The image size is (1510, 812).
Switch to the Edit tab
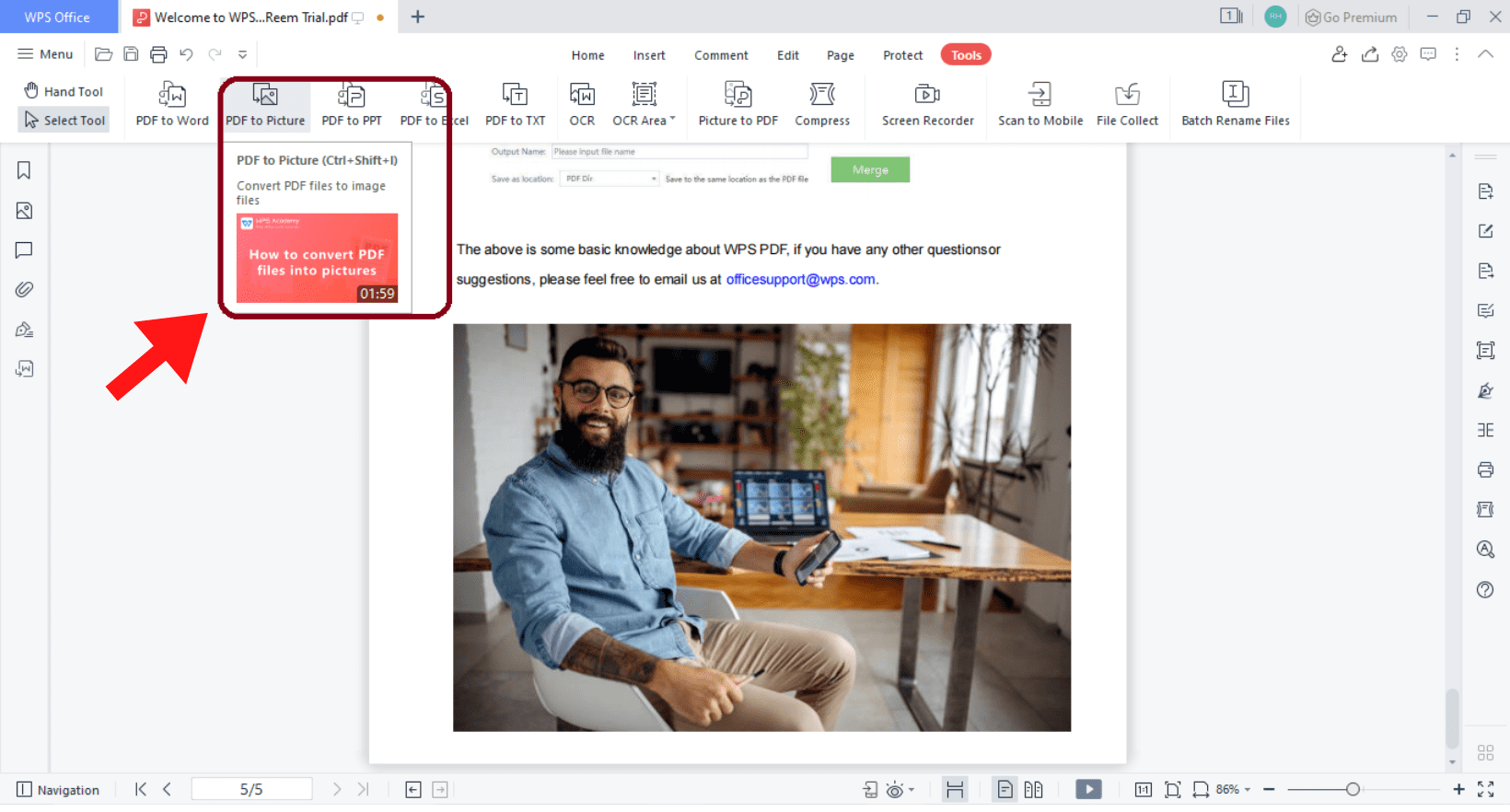pyautogui.click(x=788, y=55)
